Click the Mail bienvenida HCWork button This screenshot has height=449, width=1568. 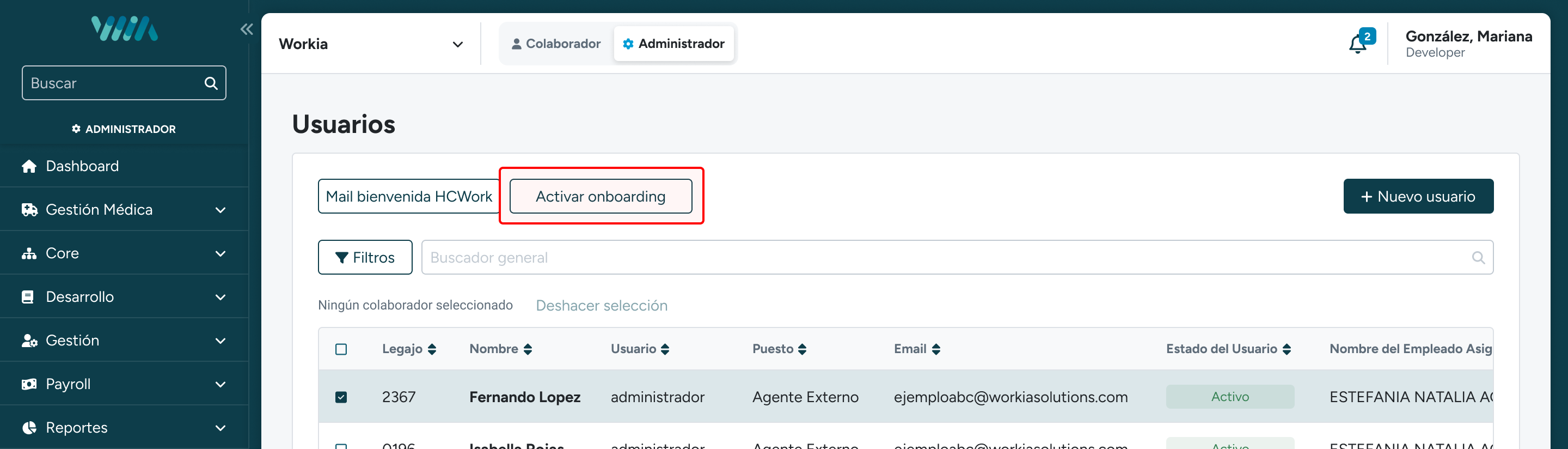pos(408,197)
